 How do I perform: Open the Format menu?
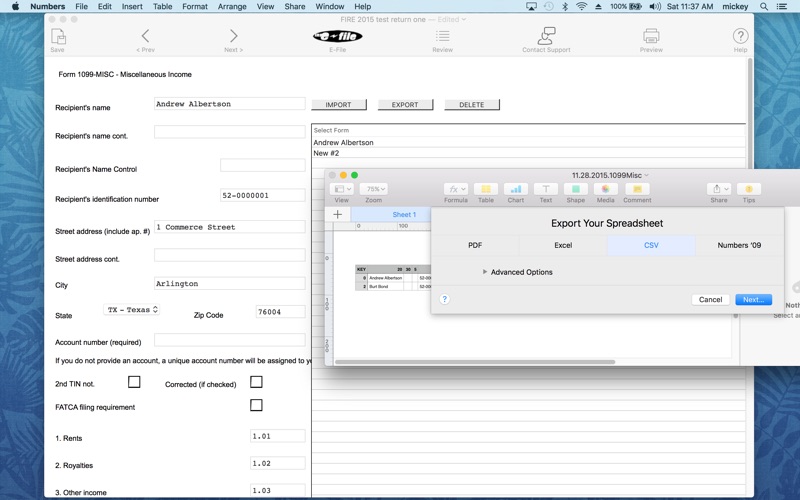[x=195, y=7]
